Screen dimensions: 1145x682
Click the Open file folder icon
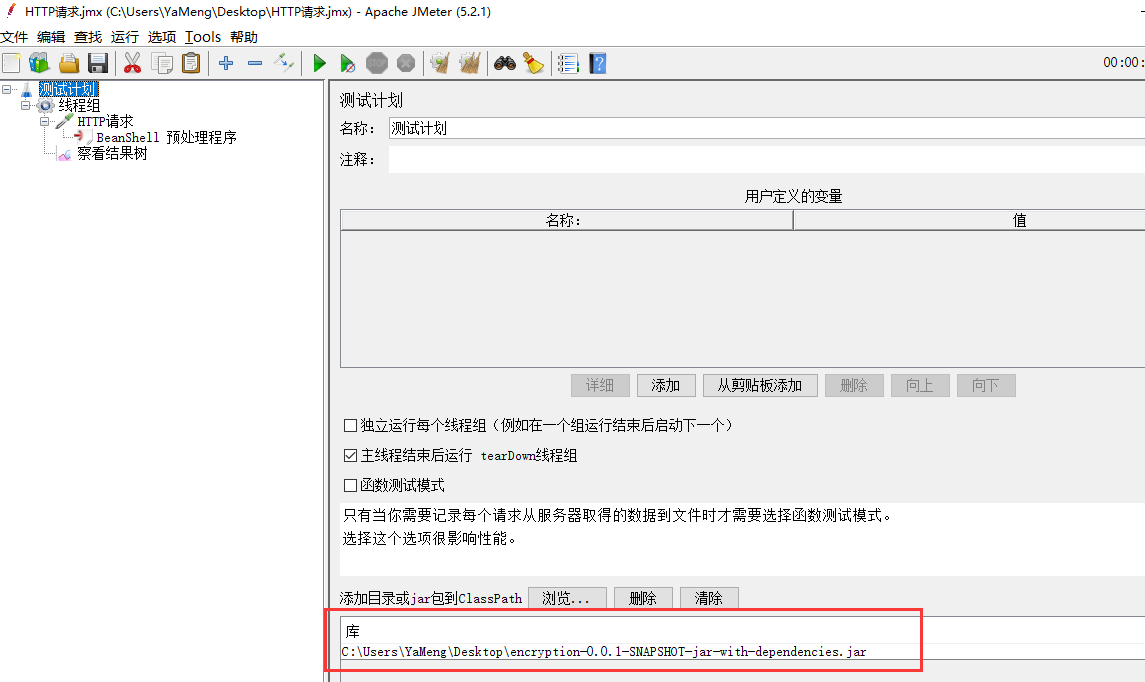pyautogui.click(x=69, y=64)
